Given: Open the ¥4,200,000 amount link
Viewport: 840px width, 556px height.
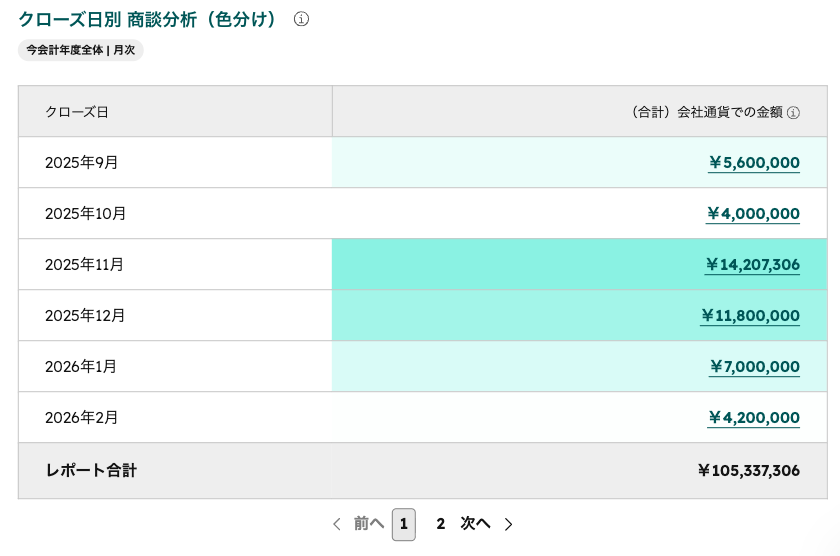Looking at the screenshot, I should pos(754,417).
